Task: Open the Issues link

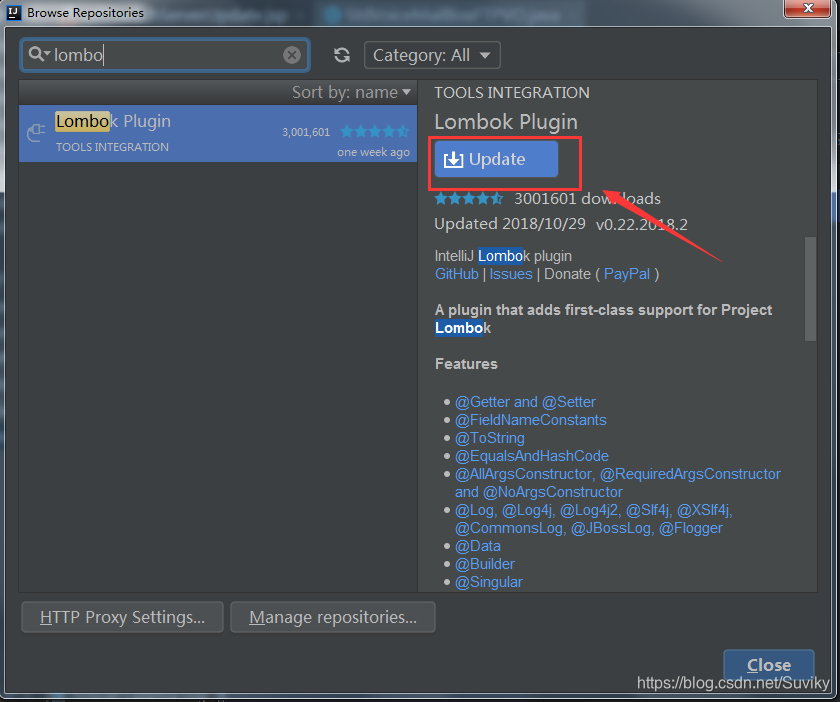Action: pos(511,274)
